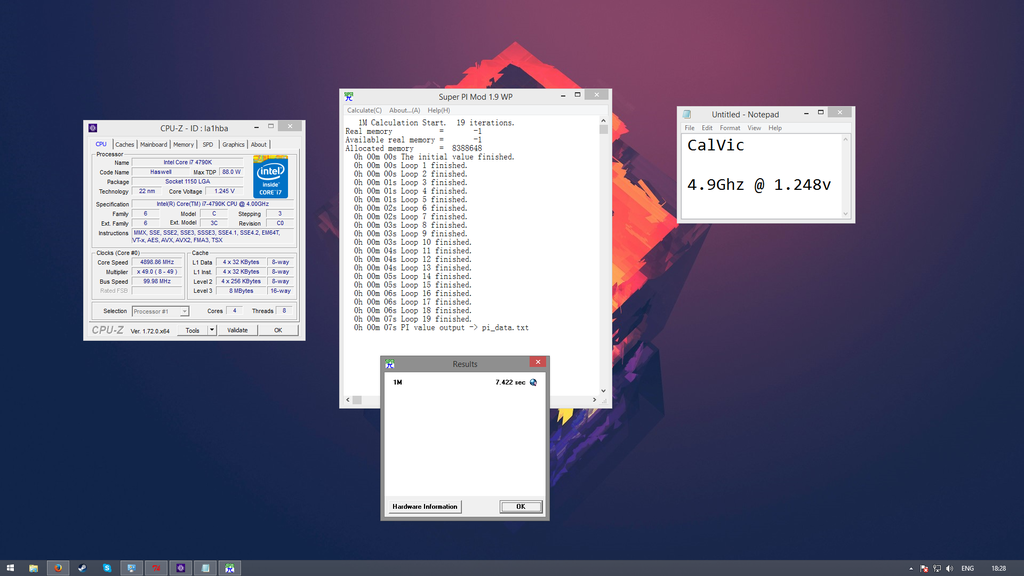Switch to the About tab in CPU-Z

coord(259,145)
